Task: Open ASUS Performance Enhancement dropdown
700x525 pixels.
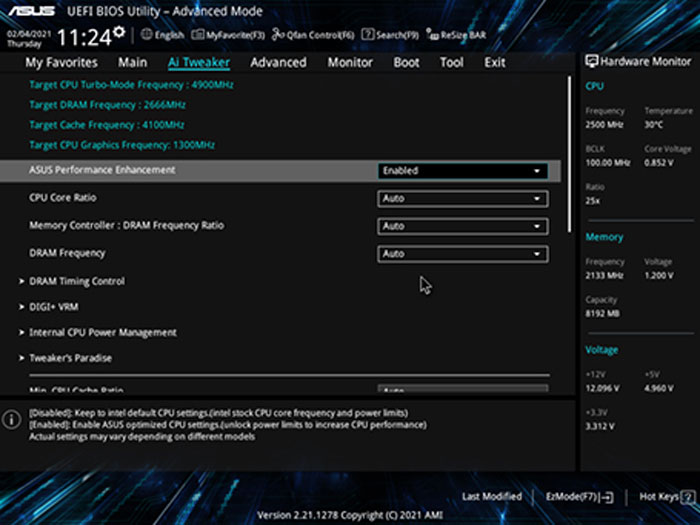Action: tap(463, 171)
